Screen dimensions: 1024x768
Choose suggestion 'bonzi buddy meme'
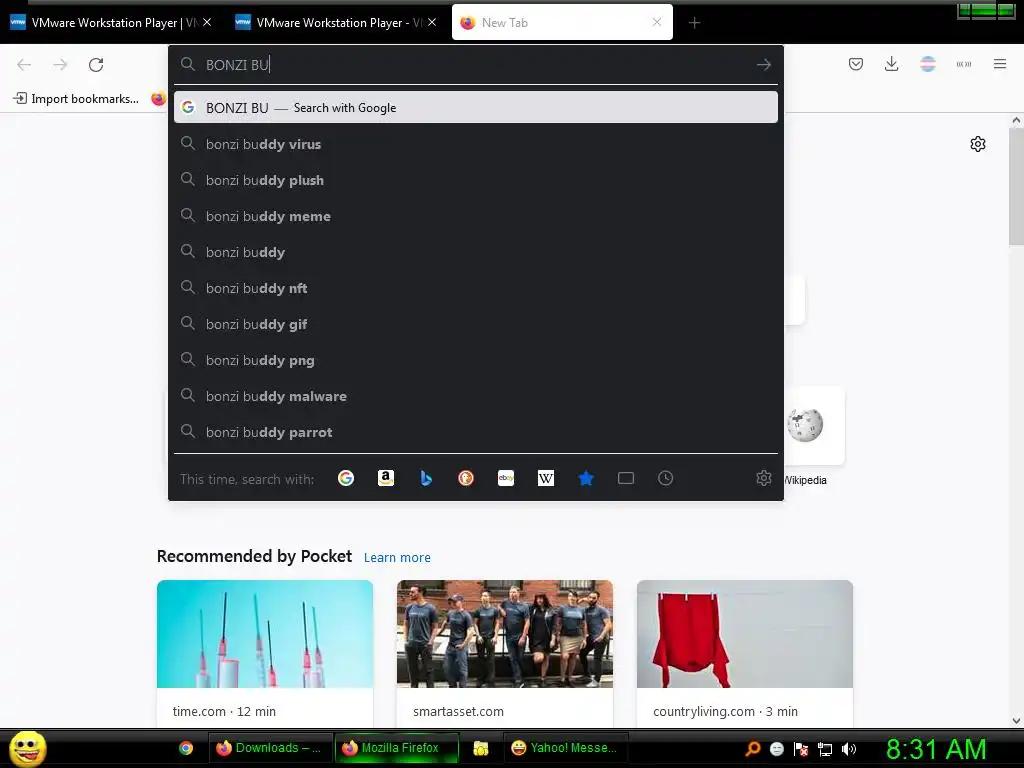click(x=475, y=216)
